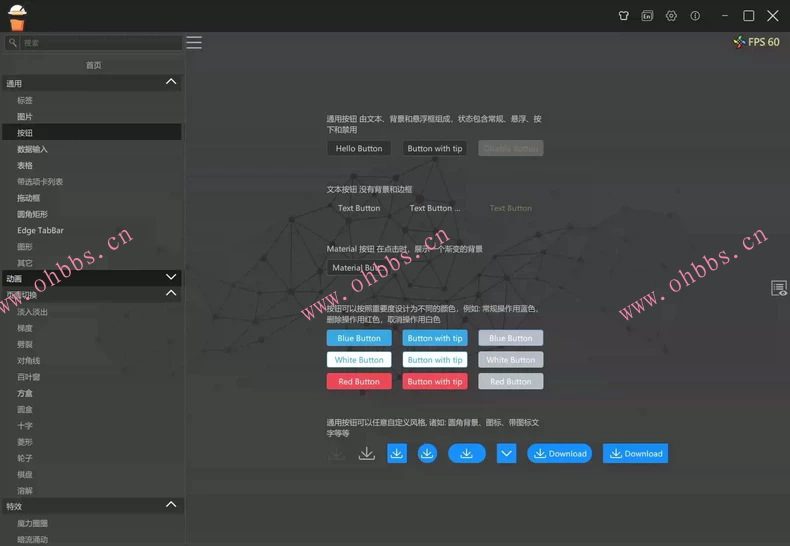Screen dimensions: 790x546
Task: Select the 菱形 transition item
Action: point(92,442)
